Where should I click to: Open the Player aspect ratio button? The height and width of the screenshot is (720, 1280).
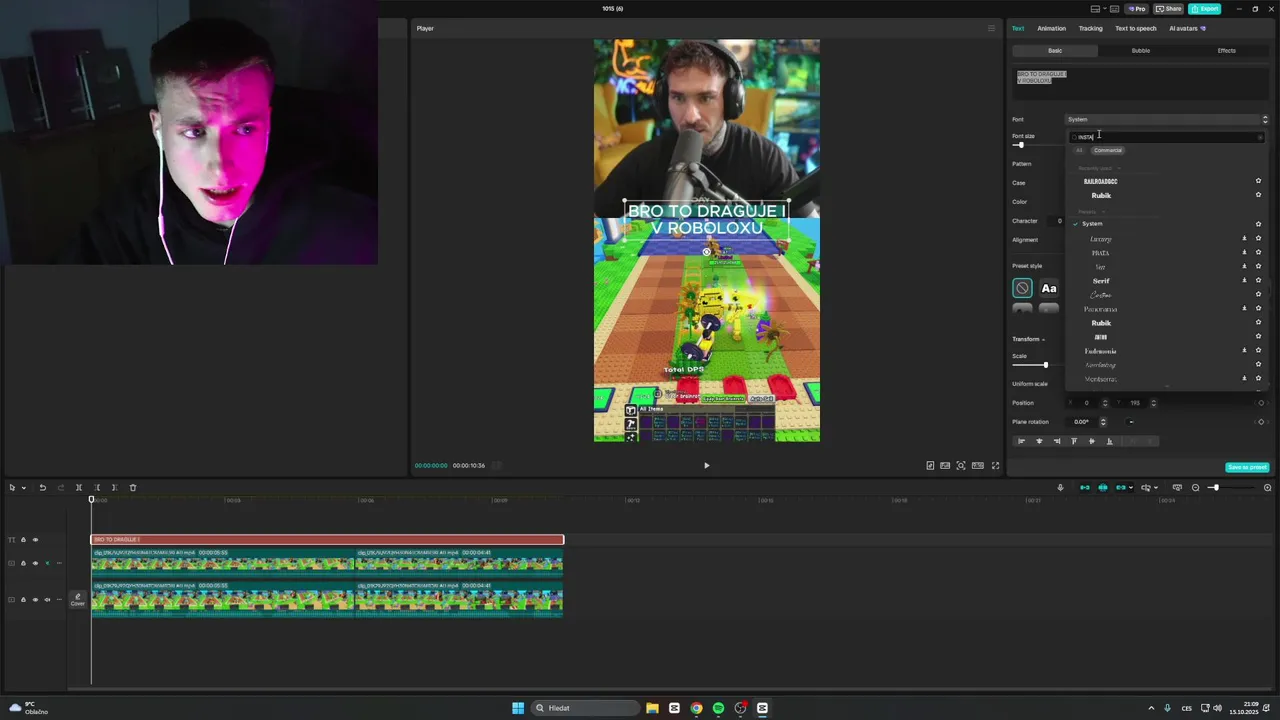(978, 465)
